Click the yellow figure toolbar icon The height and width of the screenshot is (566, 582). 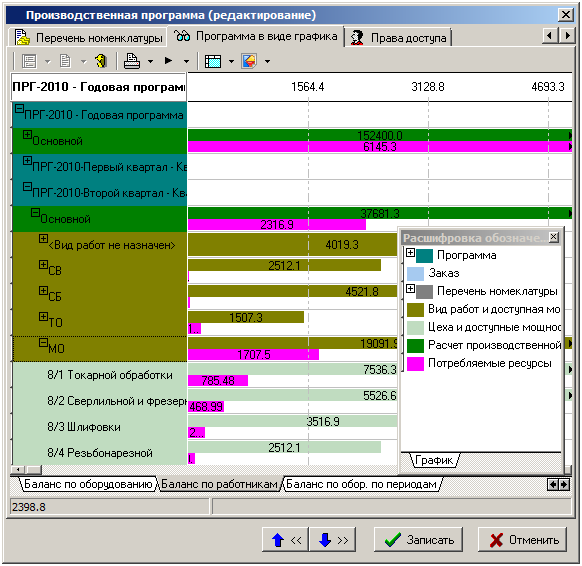pyautogui.click(x=101, y=61)
